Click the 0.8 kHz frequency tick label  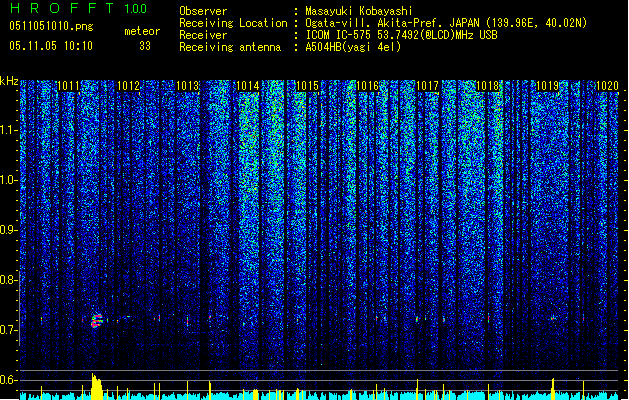pyautogui.click(x=7, y=280)
